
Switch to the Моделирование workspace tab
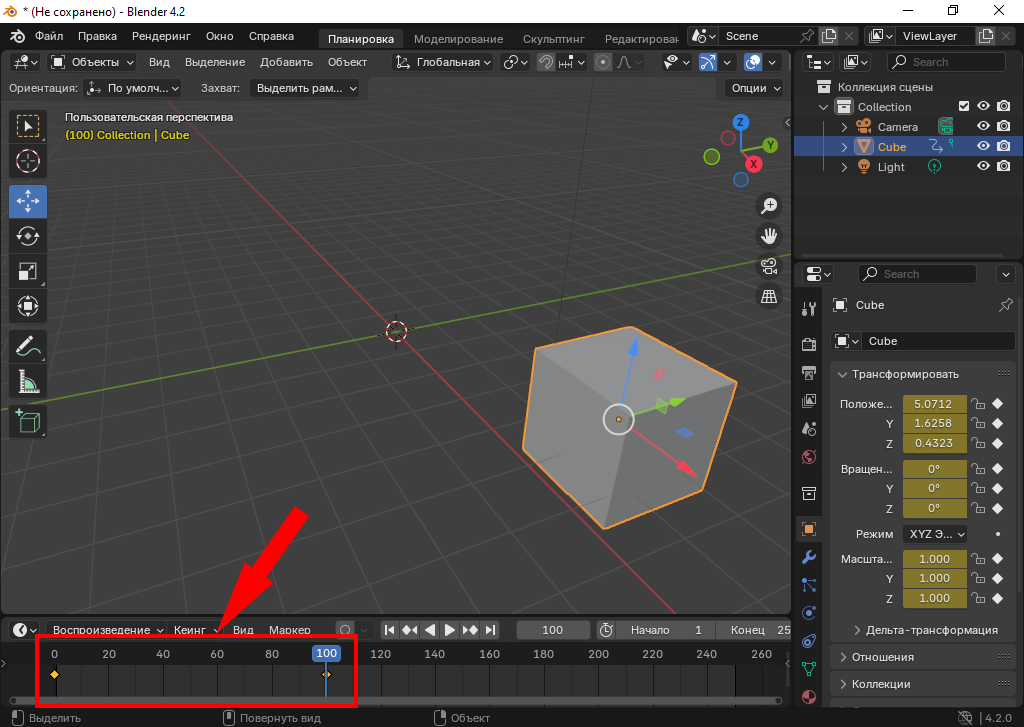point(458,39)
